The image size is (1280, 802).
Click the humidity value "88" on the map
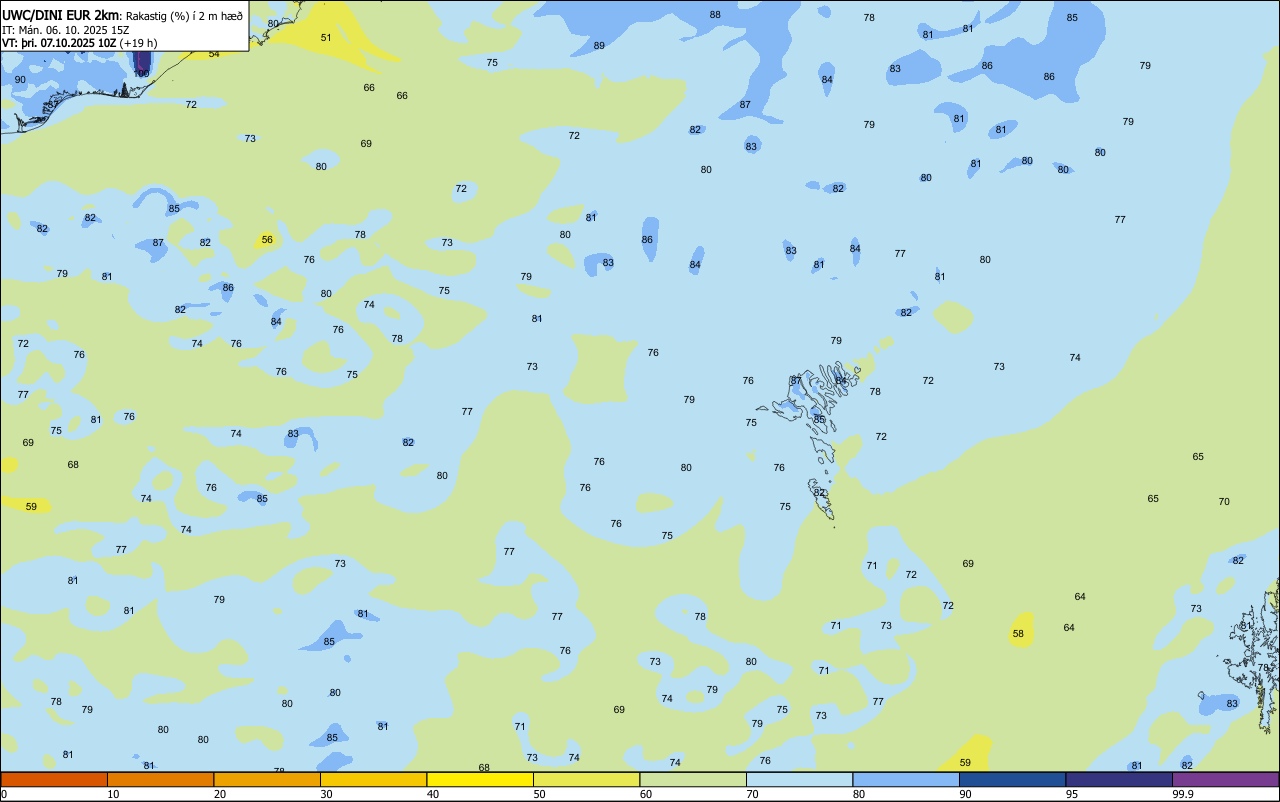715,15
